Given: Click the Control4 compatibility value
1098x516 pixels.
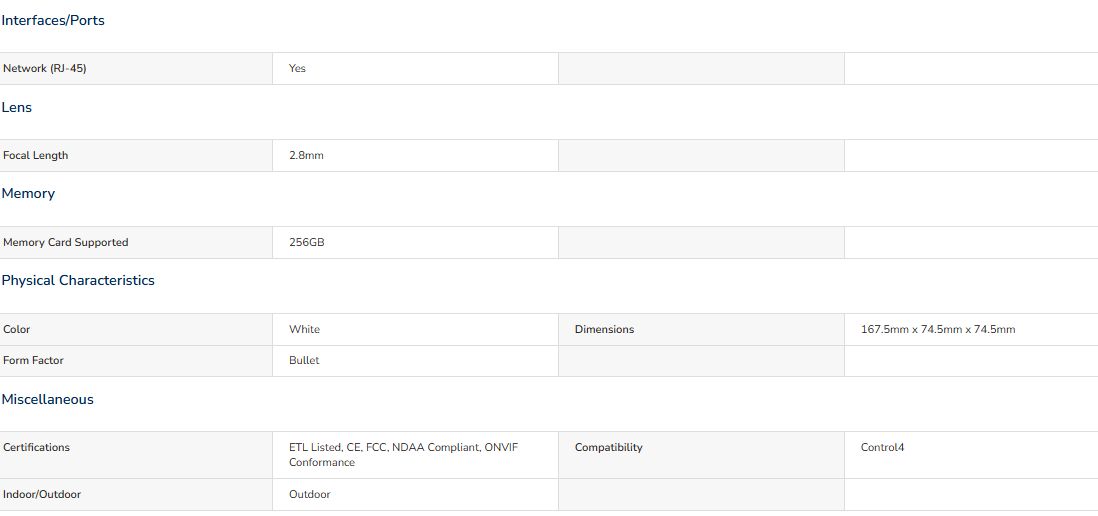Looking at the screenshot, I should pyautogui.click(x=882, y=447).
